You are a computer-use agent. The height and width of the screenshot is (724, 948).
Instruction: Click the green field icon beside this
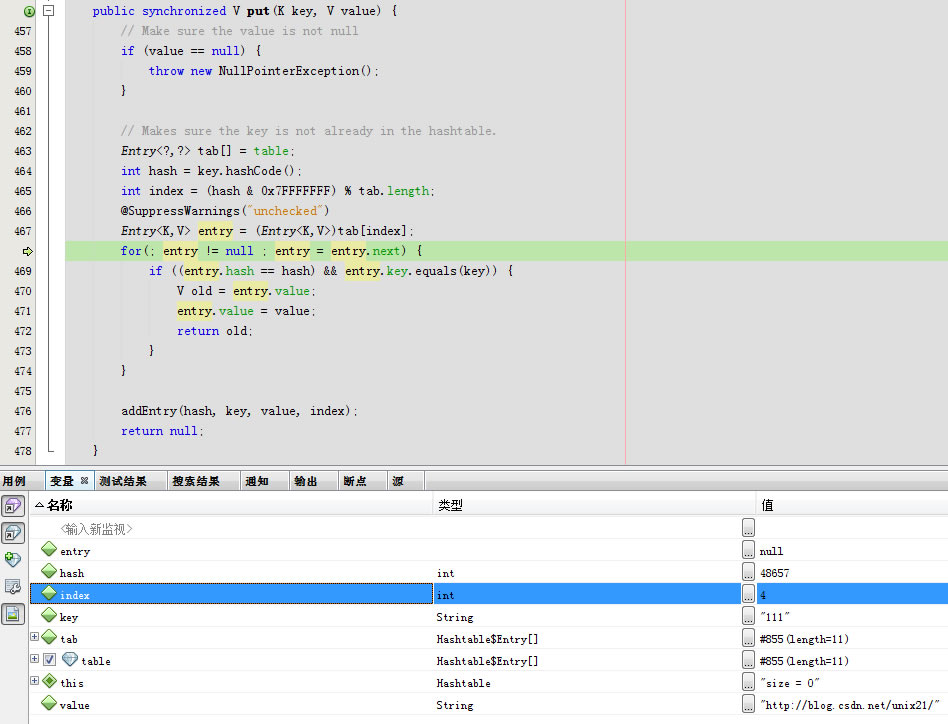click(x=49, y=681)
